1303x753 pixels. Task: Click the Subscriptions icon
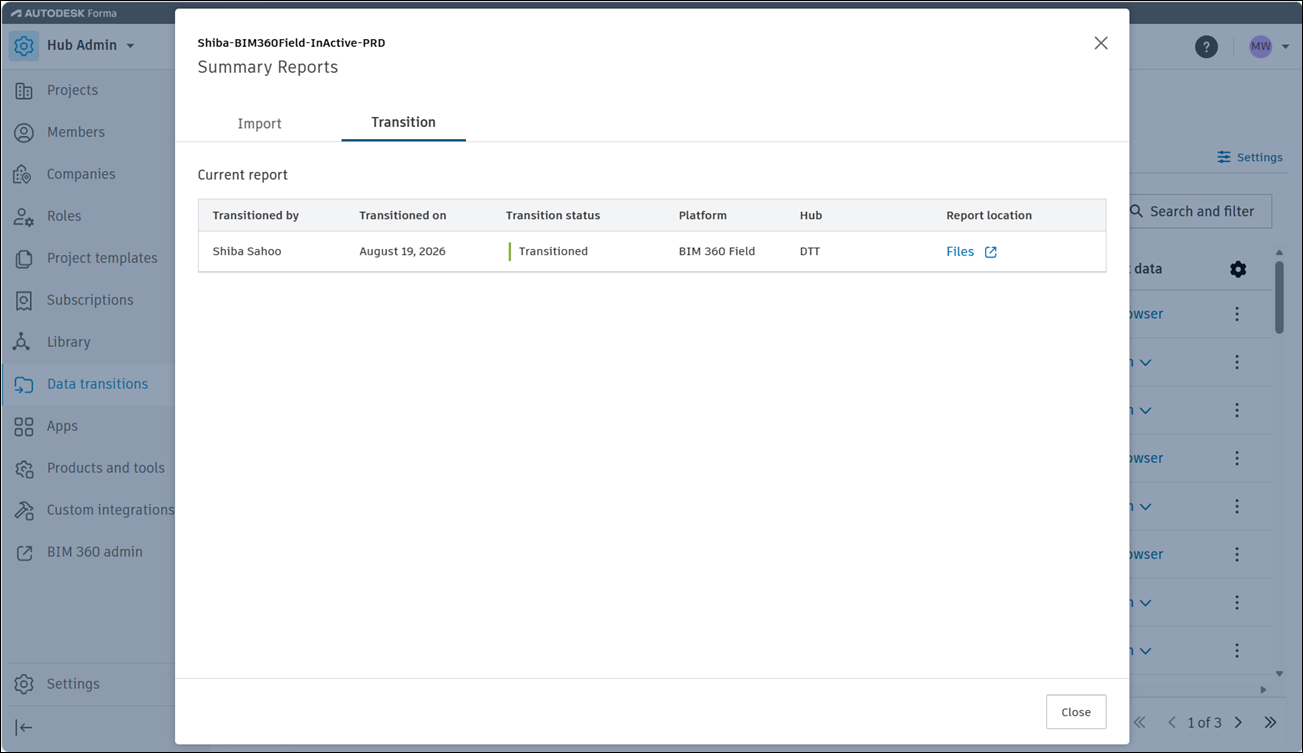[23, 300]
